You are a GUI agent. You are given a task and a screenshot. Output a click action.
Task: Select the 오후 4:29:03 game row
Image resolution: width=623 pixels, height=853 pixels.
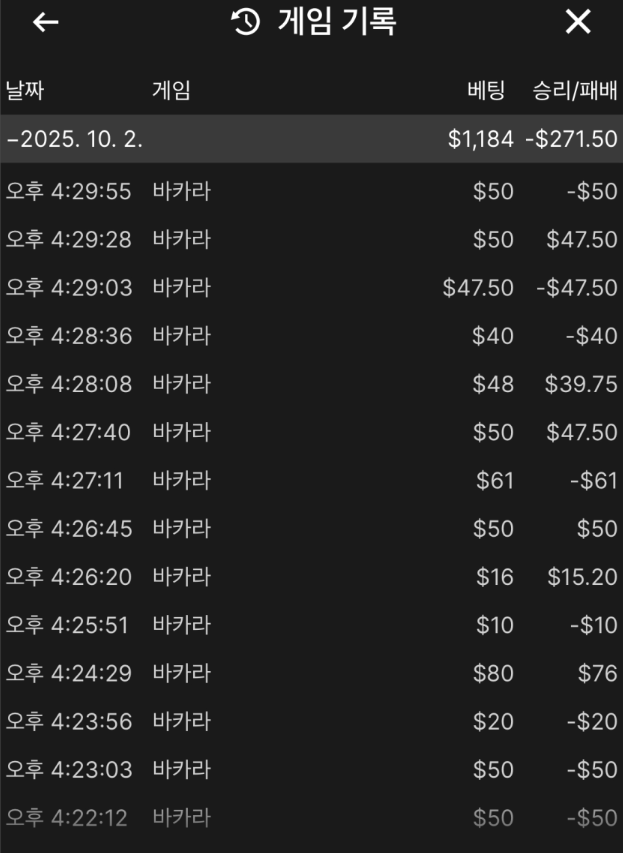point(311,288)
